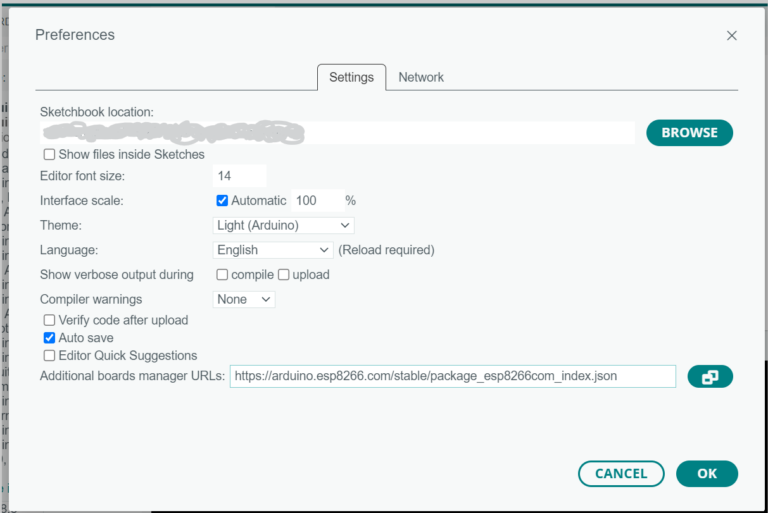Close the Preferences dialog with X
768x513 pixels.
pos(731,36)
